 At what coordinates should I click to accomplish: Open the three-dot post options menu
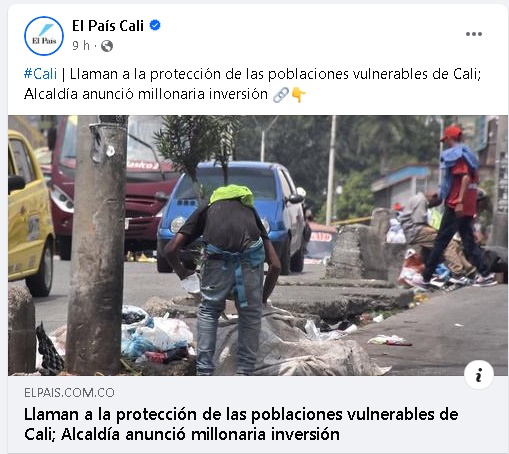(x=474, y=34)
